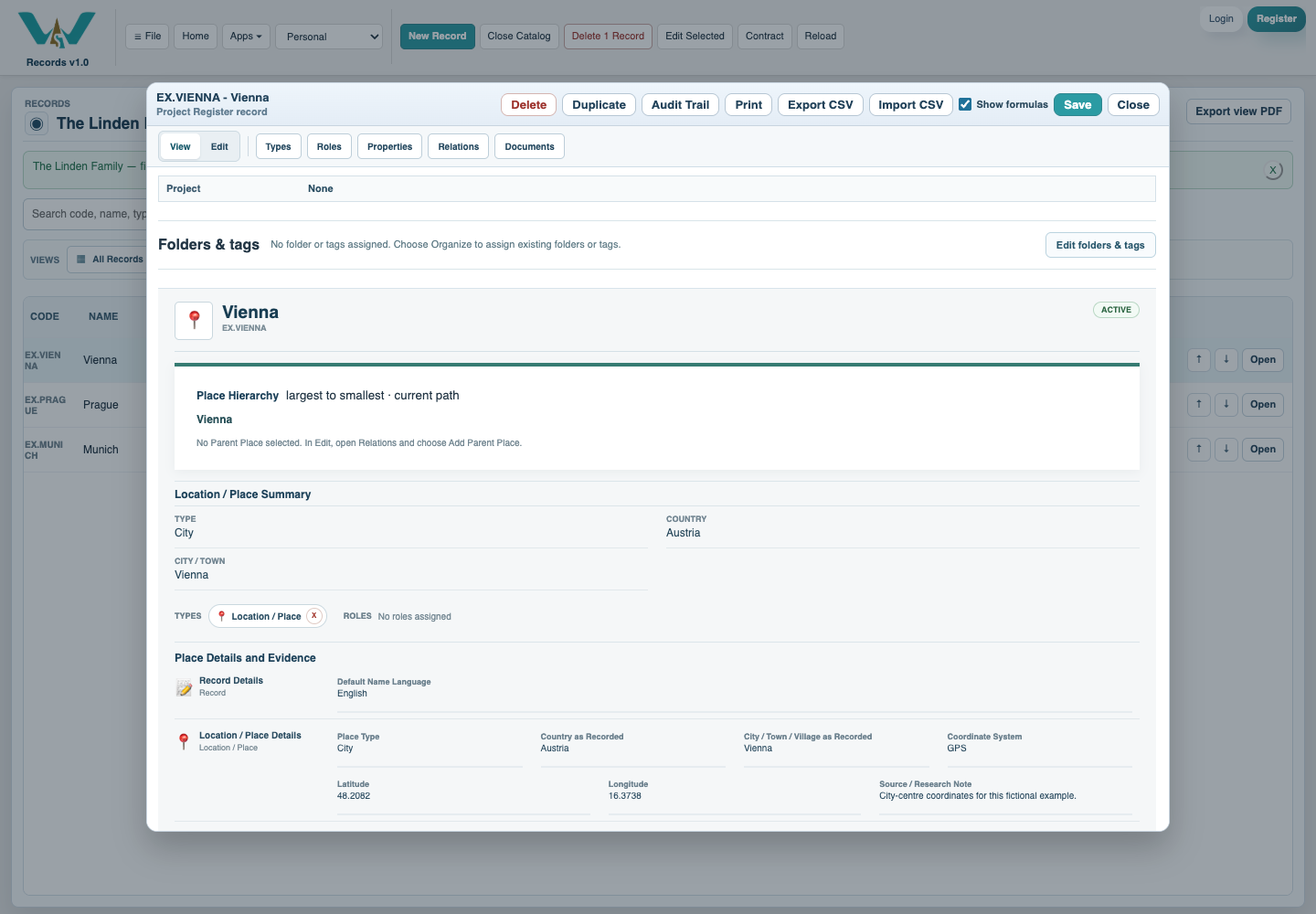Viewport: 1316px width, 914px height.
Task: Click Edit folders & tags
Action: 1100,245
